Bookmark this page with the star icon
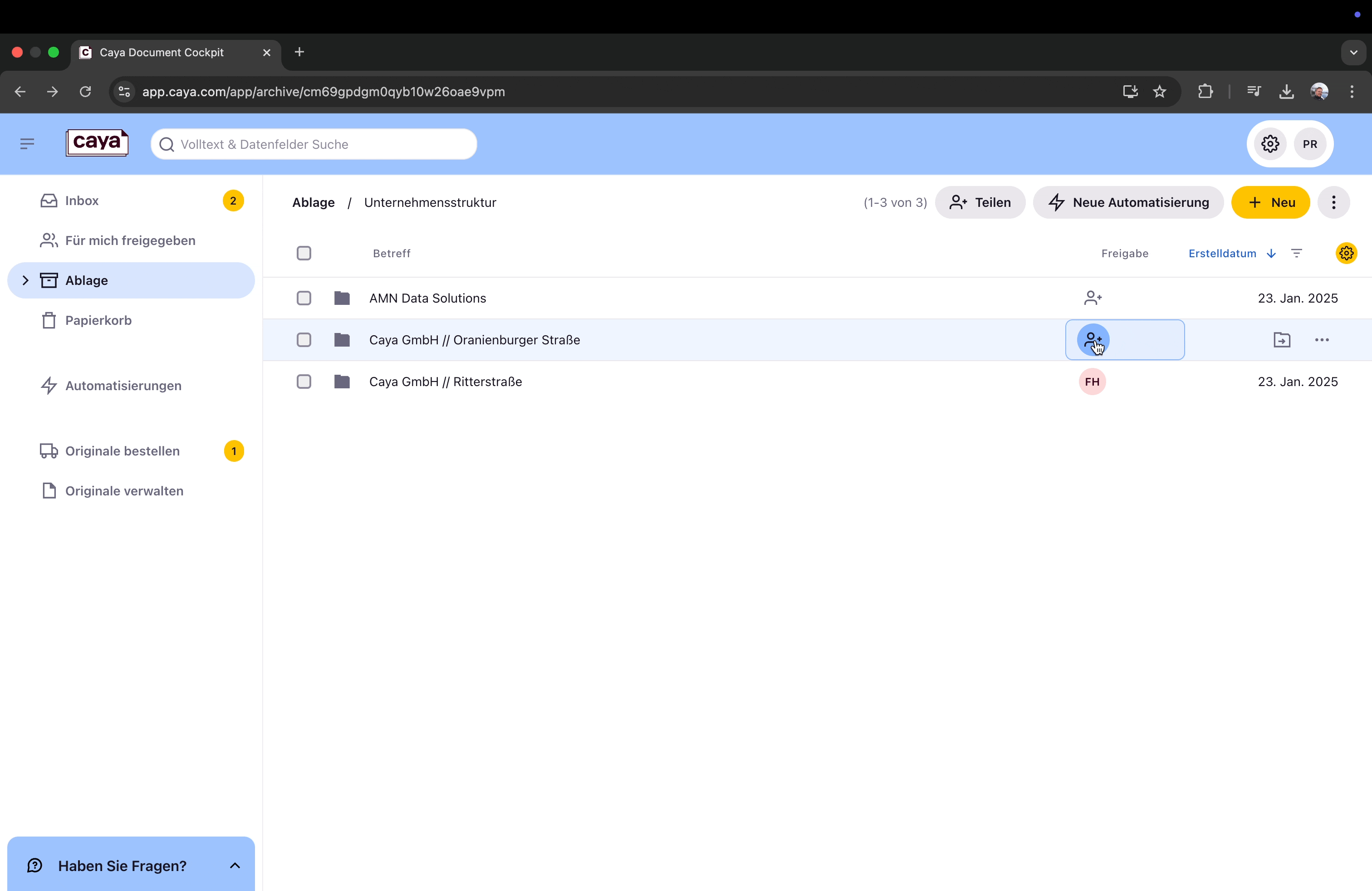Image resolution: width=1372 pixels, height=891 pixels. pos(1160,92)
